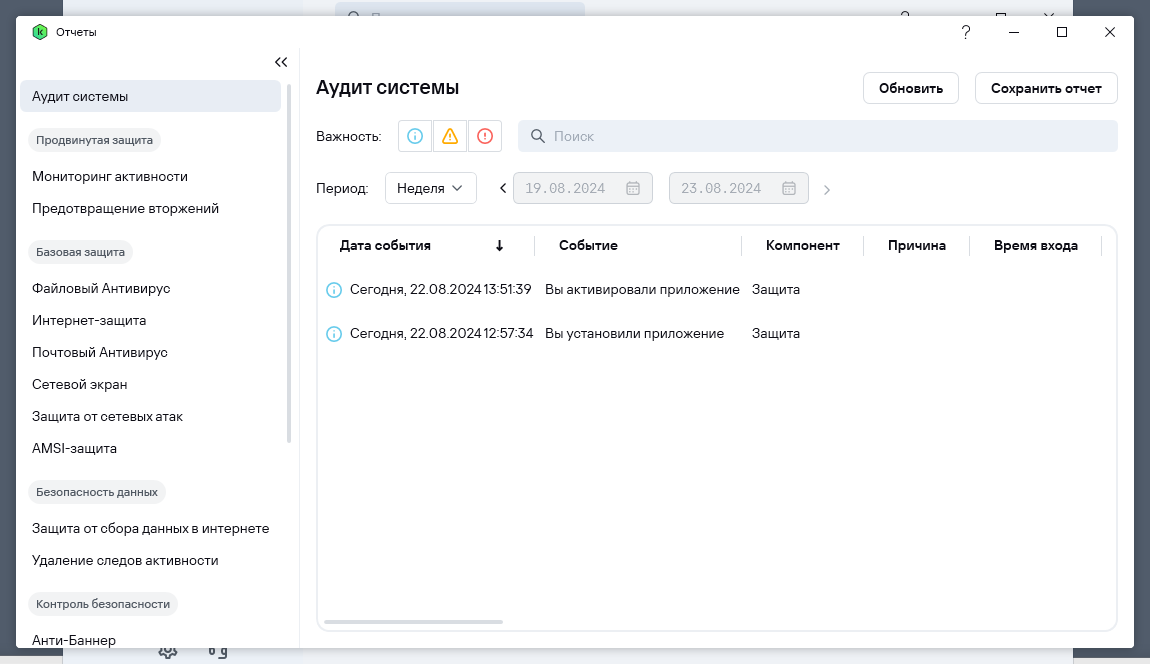Go to the next period arrow
The width and height of the screenshot is (1150, 664).
827,188
